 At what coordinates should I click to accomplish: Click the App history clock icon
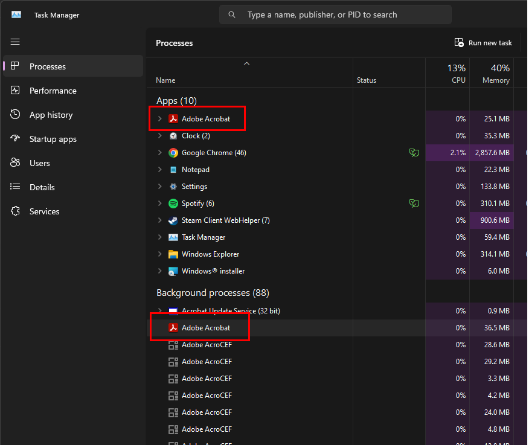[15, 114]
